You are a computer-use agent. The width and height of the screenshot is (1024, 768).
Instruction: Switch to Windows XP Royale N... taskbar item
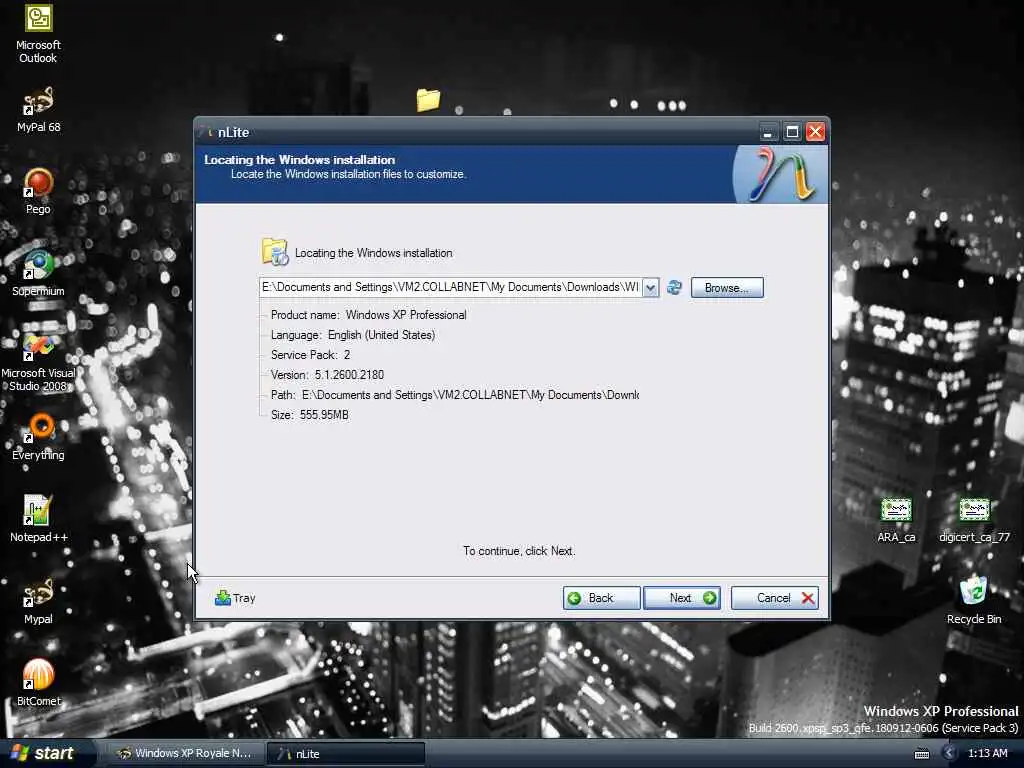(x=184, y=754)
